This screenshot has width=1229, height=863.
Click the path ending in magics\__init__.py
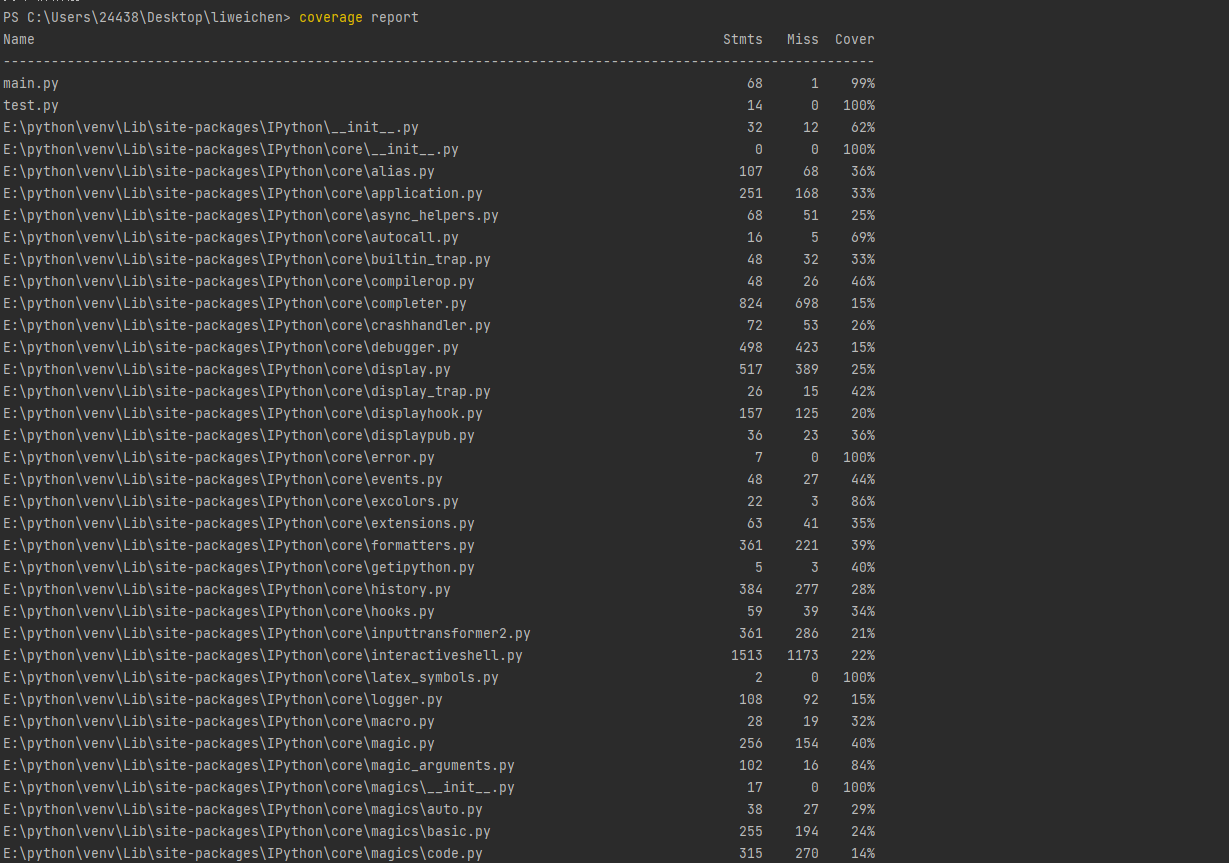259,788
